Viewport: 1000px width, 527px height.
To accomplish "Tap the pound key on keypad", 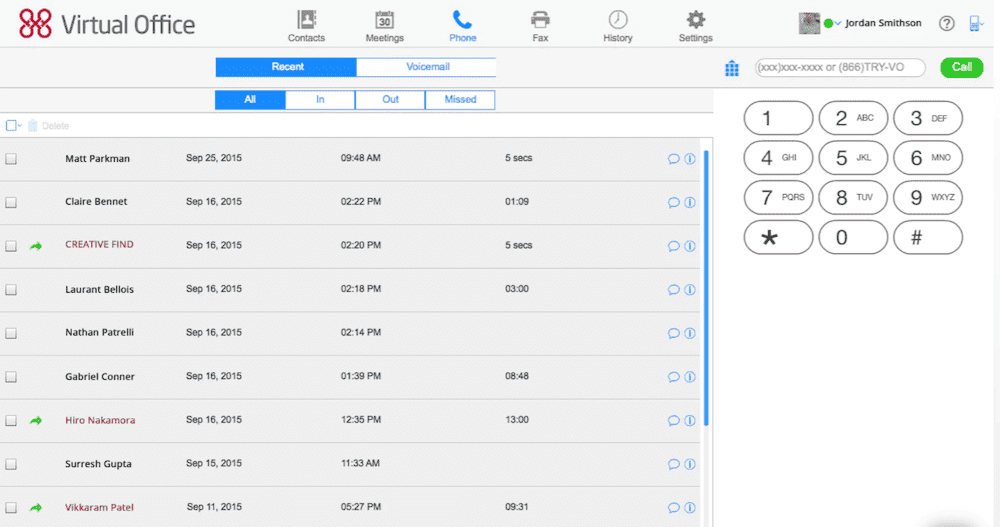I will pyautogui.click(x=928, y=237).
